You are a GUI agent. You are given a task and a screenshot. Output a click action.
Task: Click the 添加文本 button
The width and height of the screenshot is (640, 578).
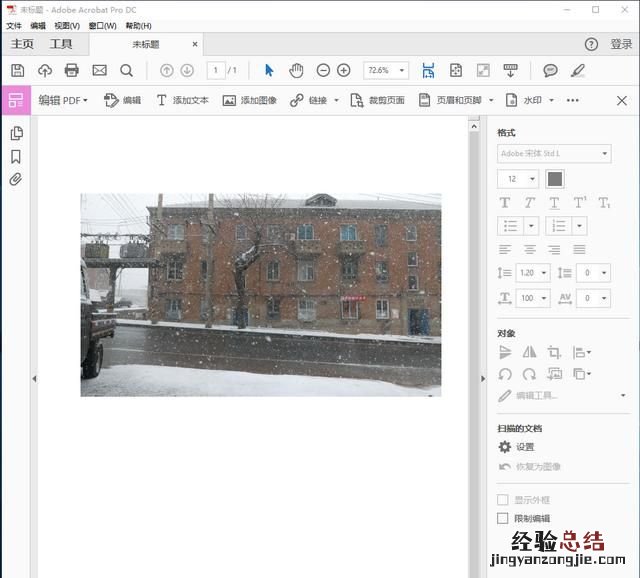click(x=182, y=100)
